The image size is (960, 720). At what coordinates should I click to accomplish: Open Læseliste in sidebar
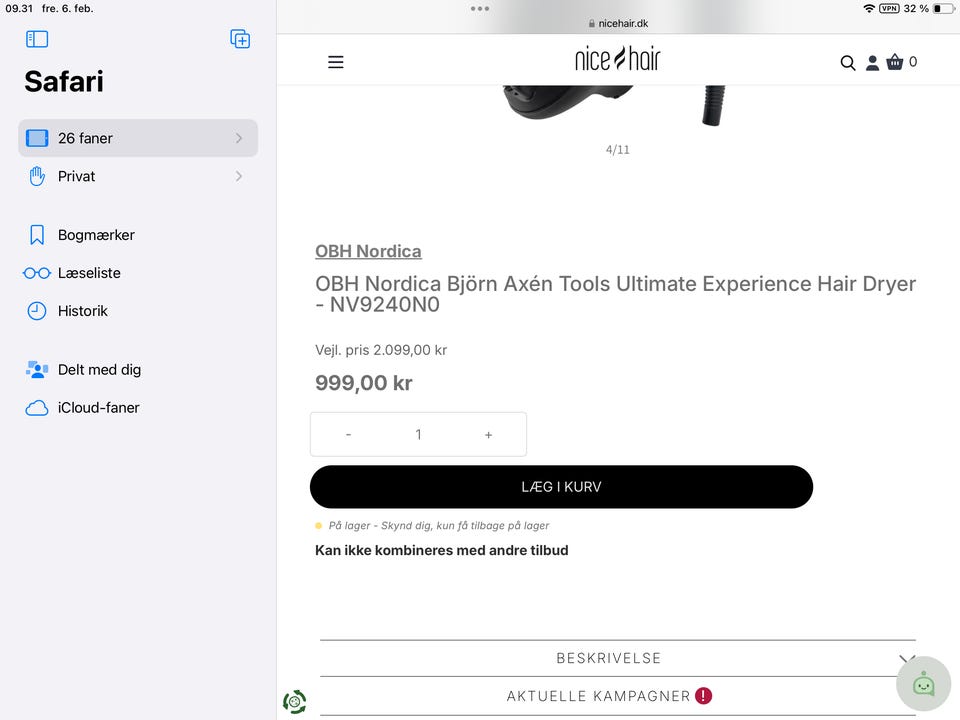(89, 273)
